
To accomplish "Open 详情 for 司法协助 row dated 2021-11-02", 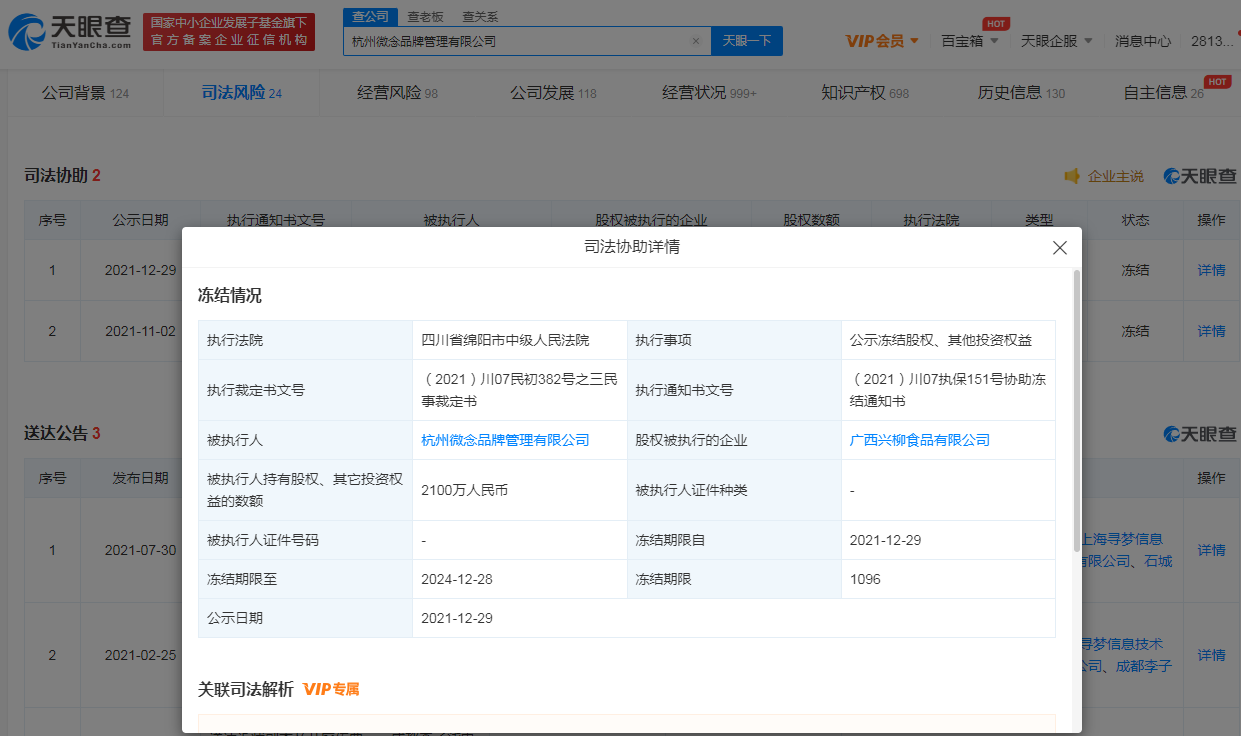I will [1211, 331].
